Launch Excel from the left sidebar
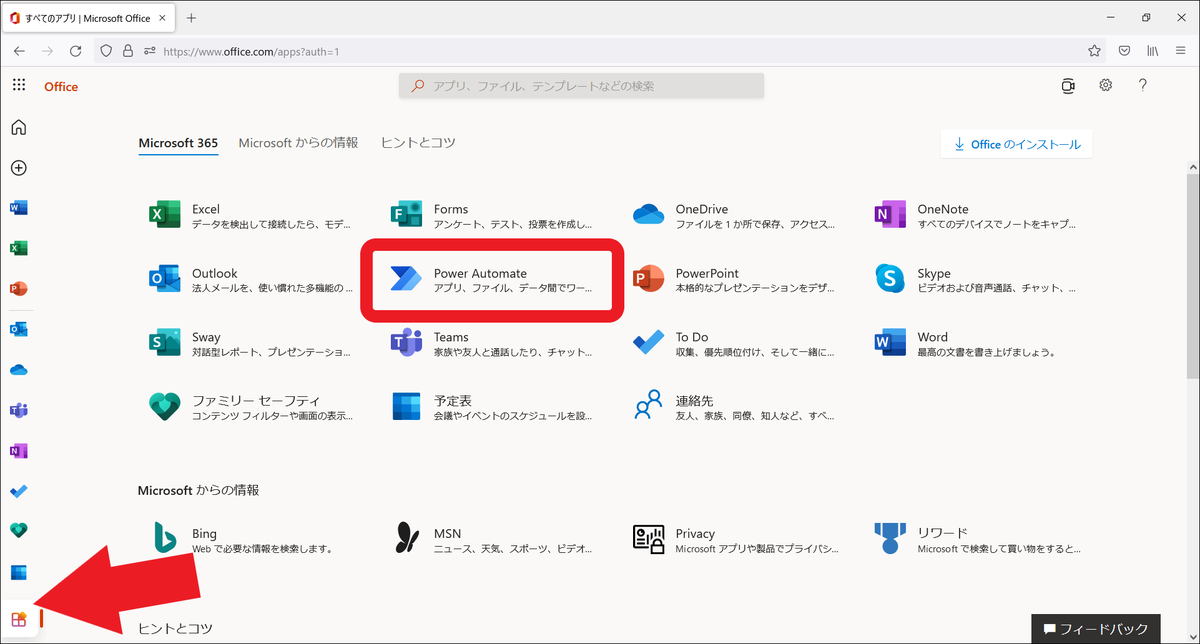 tap(18, 247)
